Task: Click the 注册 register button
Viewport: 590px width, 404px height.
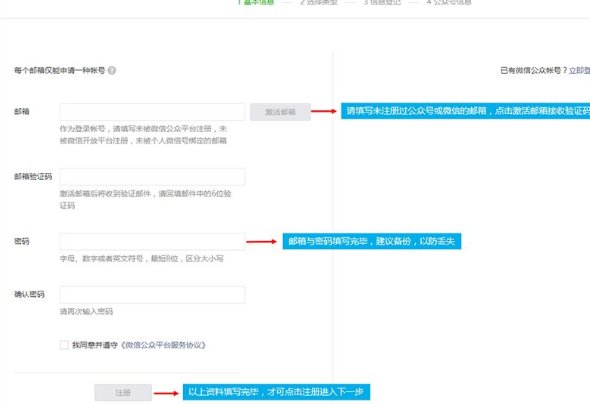Action: coord(123,393)
